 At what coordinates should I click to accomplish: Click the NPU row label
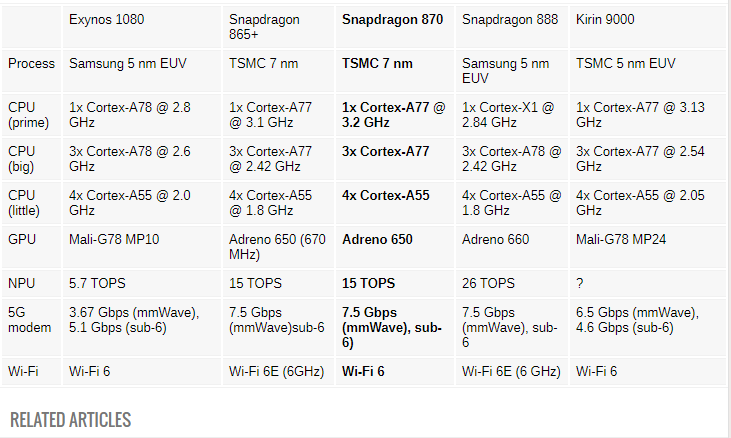[x=23, y=283]
